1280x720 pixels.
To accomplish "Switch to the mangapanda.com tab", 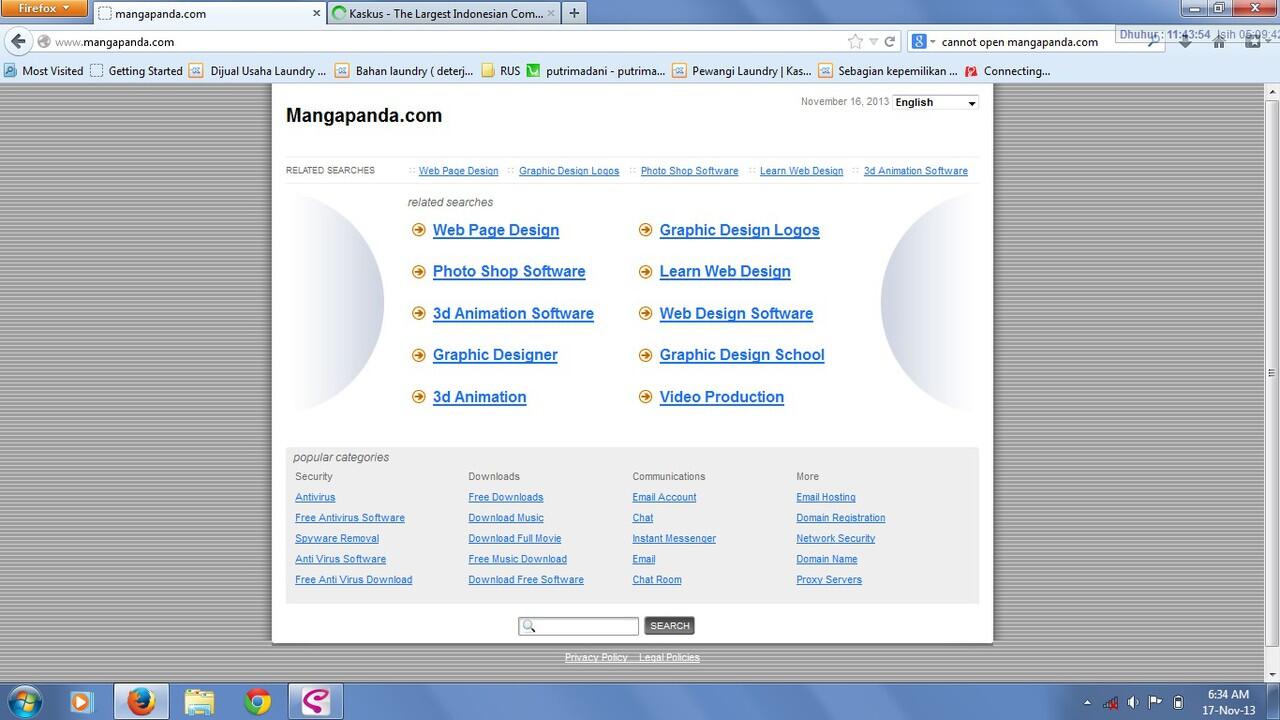I will coord(210,13).
